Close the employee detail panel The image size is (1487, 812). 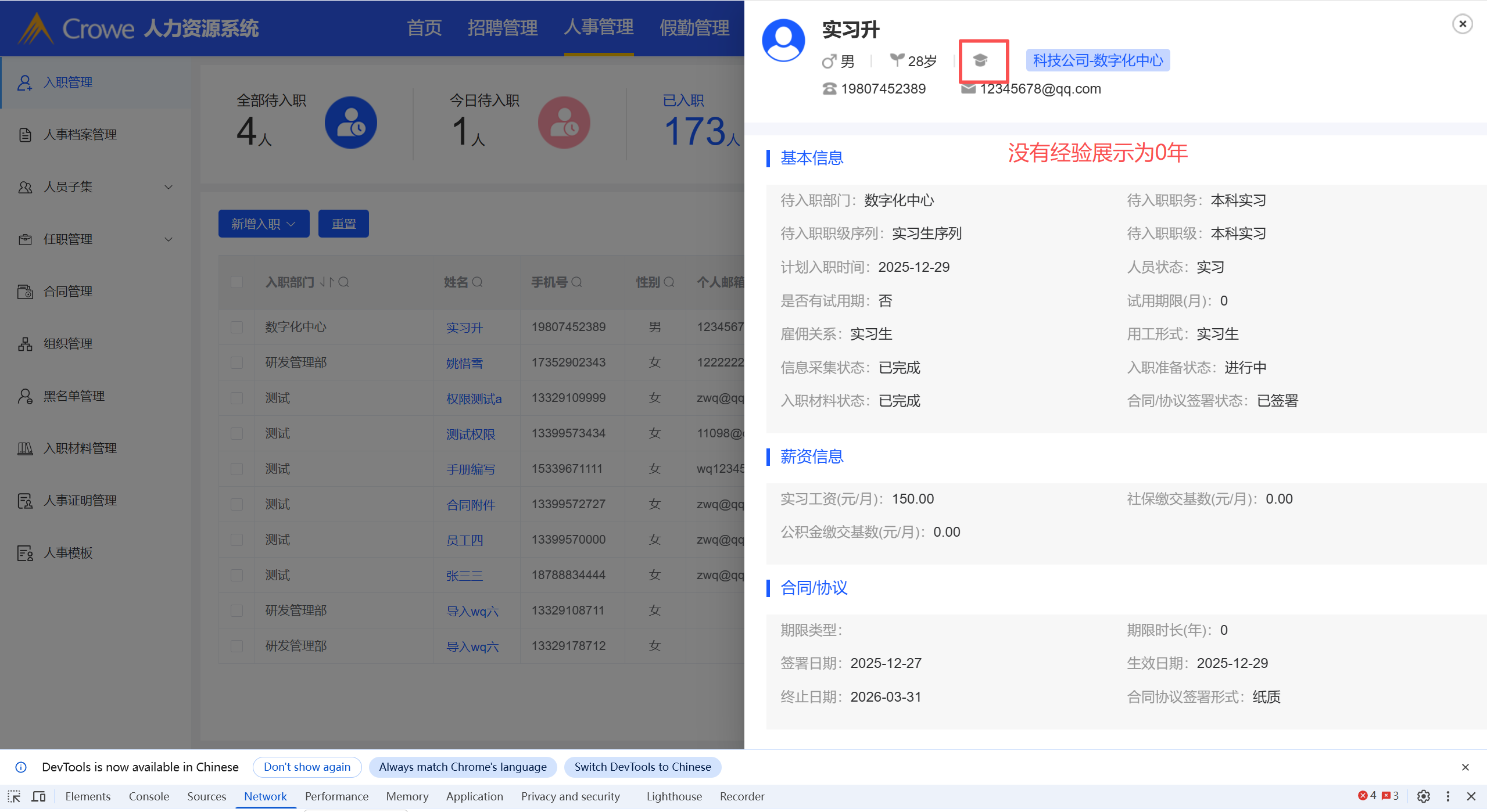[x=1462, y=24]
